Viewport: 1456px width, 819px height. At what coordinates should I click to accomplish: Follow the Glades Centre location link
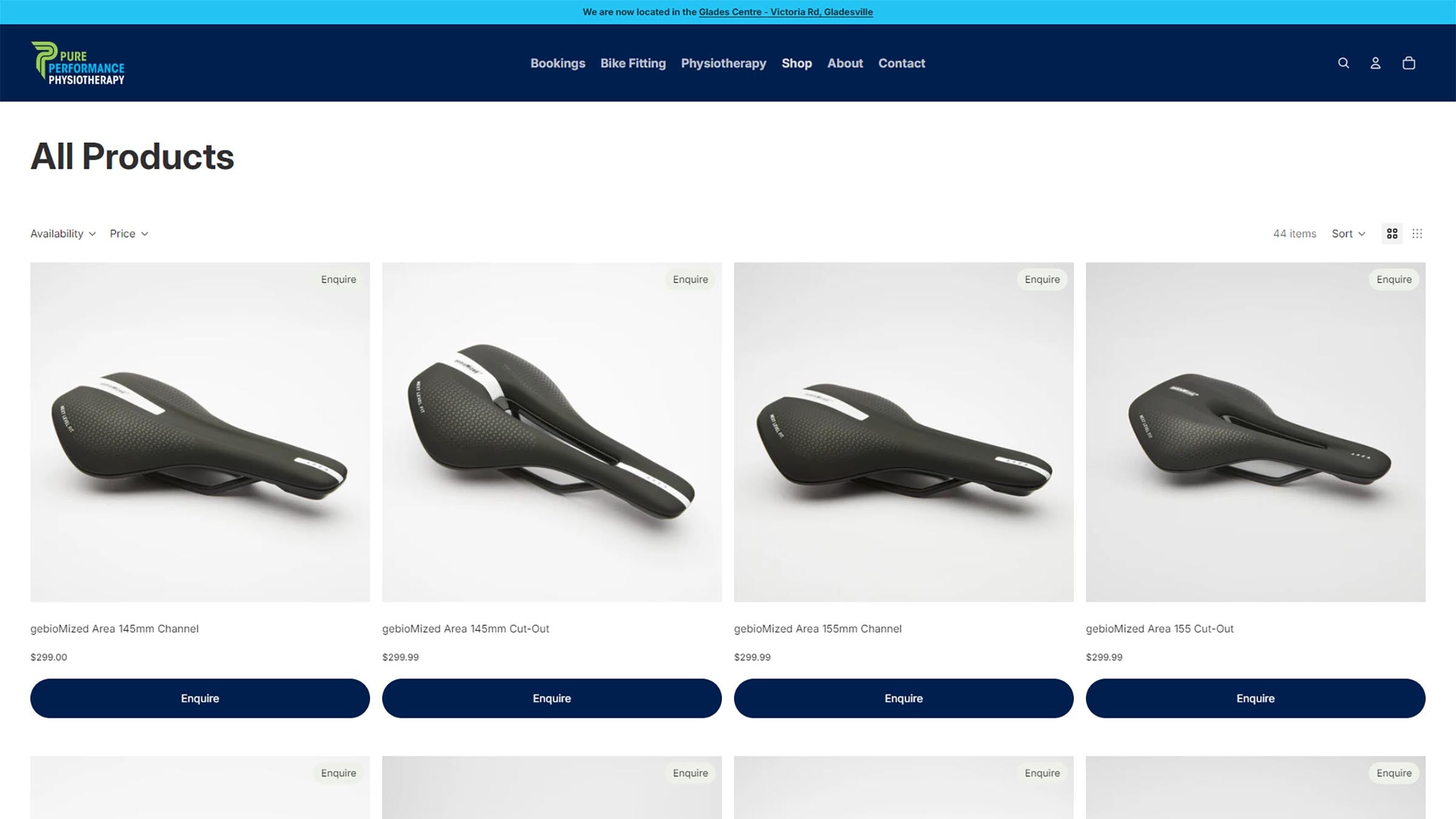(x=786, y=12)
